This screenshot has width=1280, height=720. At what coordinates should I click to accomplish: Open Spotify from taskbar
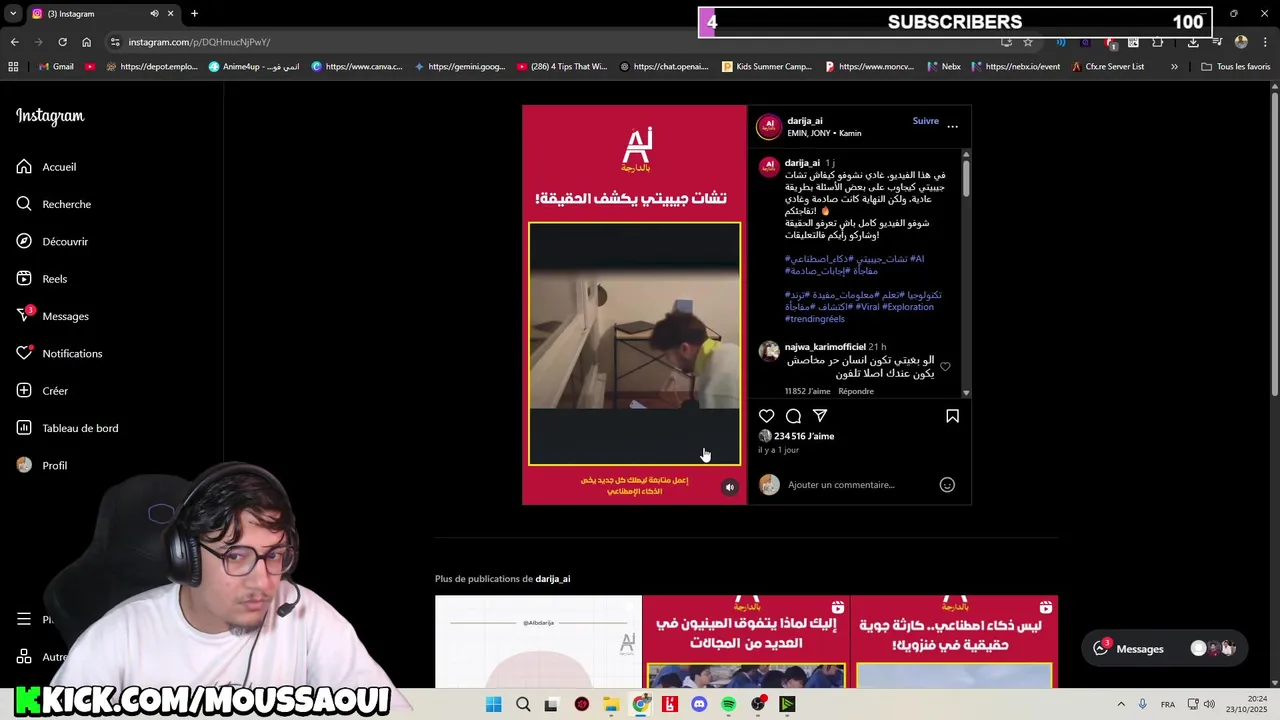click(x=729, y=705)
